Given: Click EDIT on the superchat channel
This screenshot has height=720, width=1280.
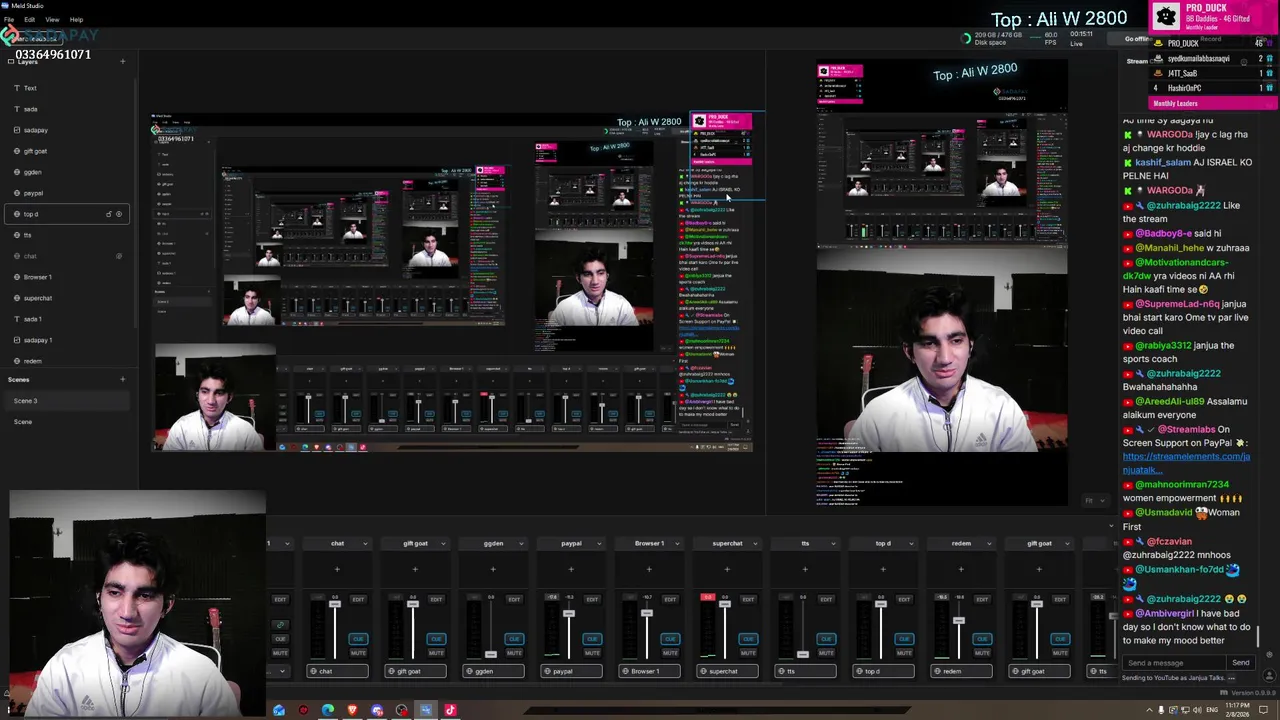Looking at the screenshot, I should [748, 599].
